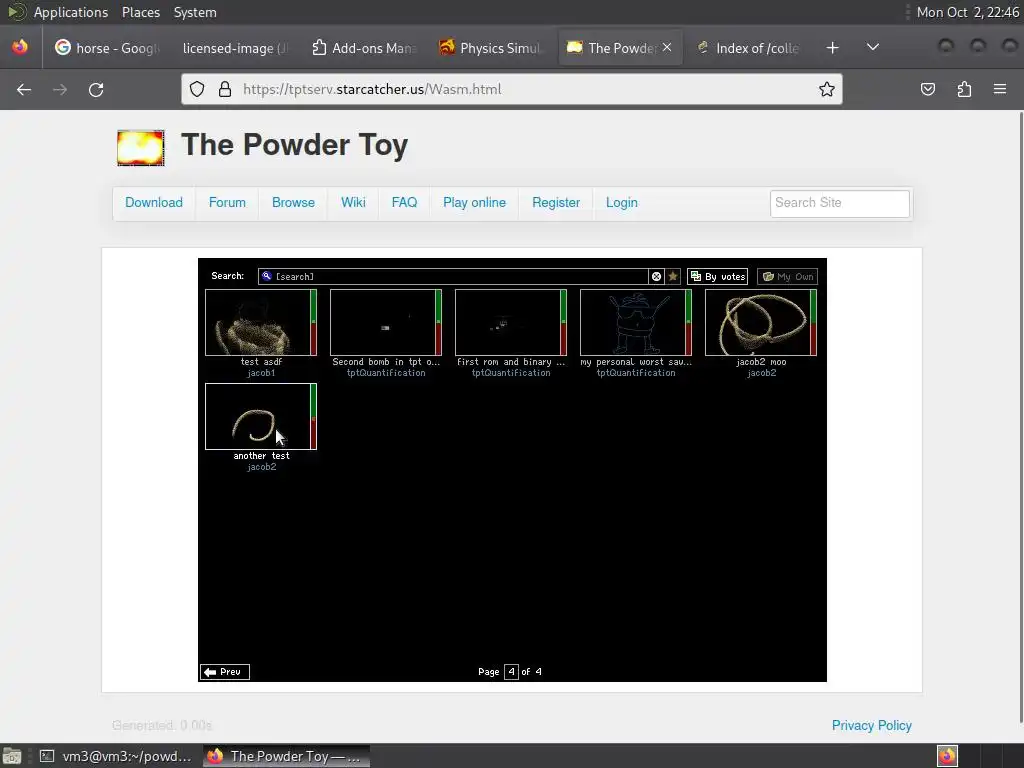Toggle the By votes sort button
The height and width of the screenshot is (768, 1024).
point(717,276)
